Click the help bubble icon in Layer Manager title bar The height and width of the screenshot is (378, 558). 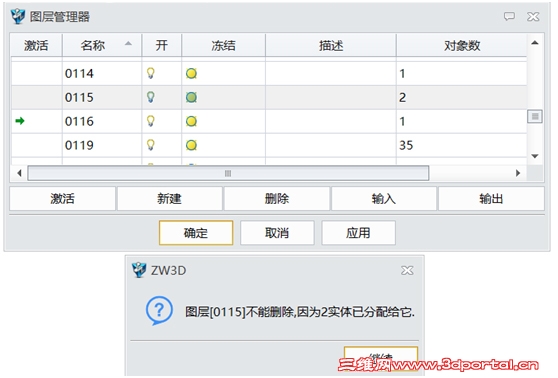click(509, 16)
